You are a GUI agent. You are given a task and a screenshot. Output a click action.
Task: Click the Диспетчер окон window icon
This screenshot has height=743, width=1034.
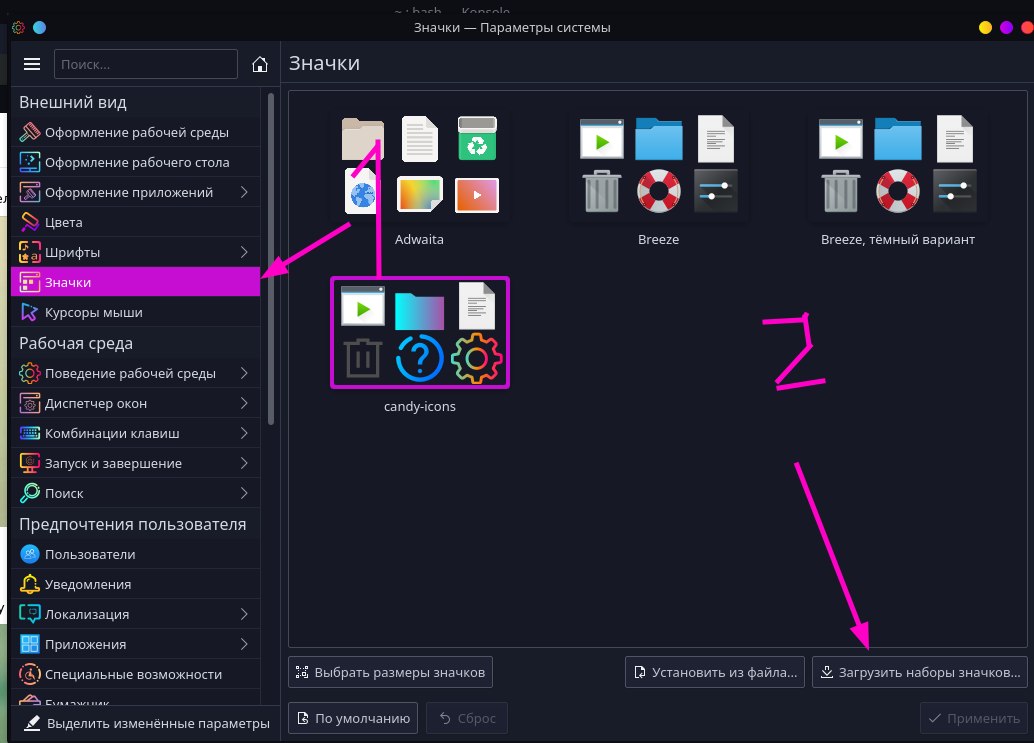click(30, 403)
